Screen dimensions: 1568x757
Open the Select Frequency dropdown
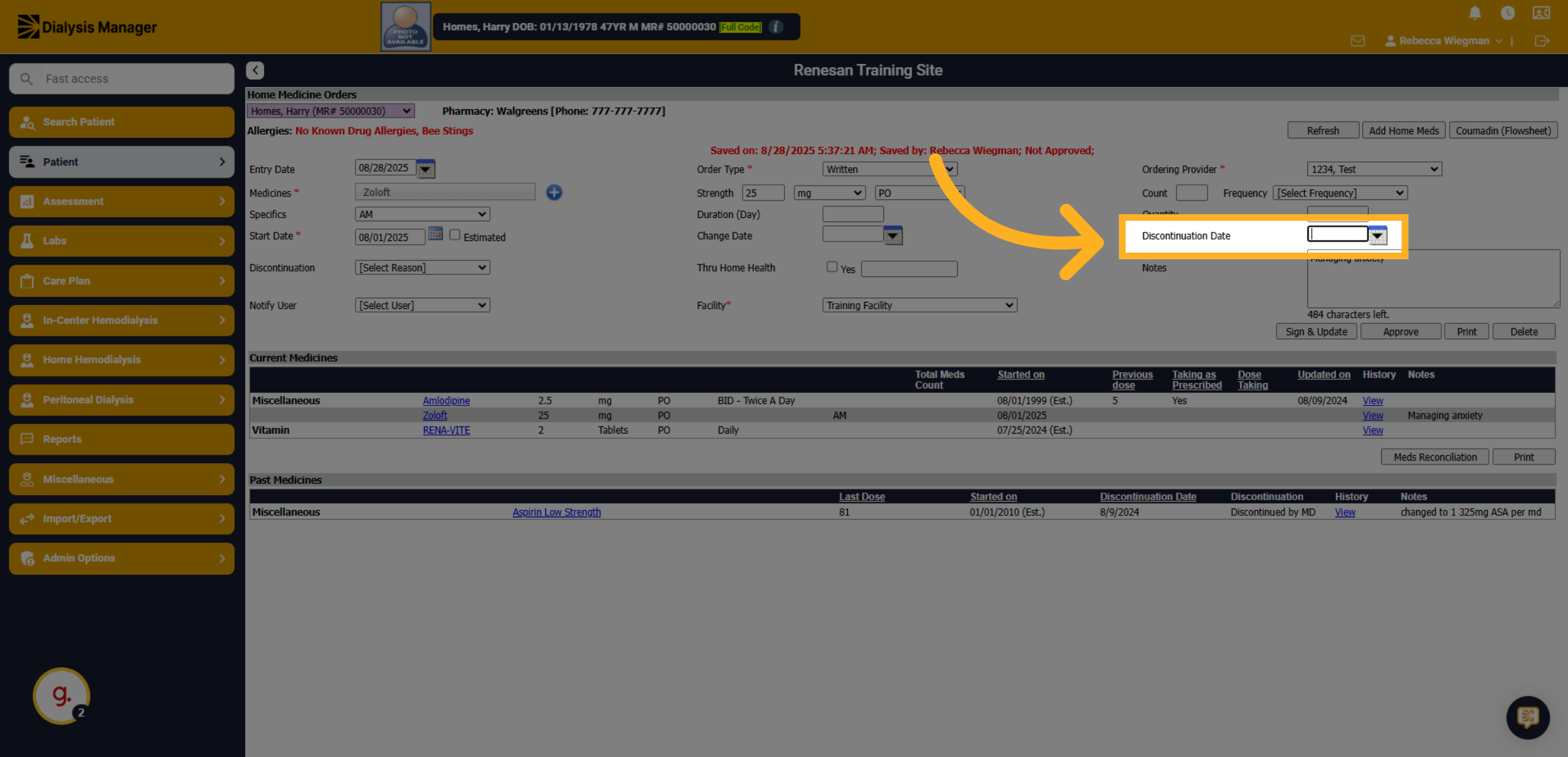pyautogui.click(x=1340, y=193)
